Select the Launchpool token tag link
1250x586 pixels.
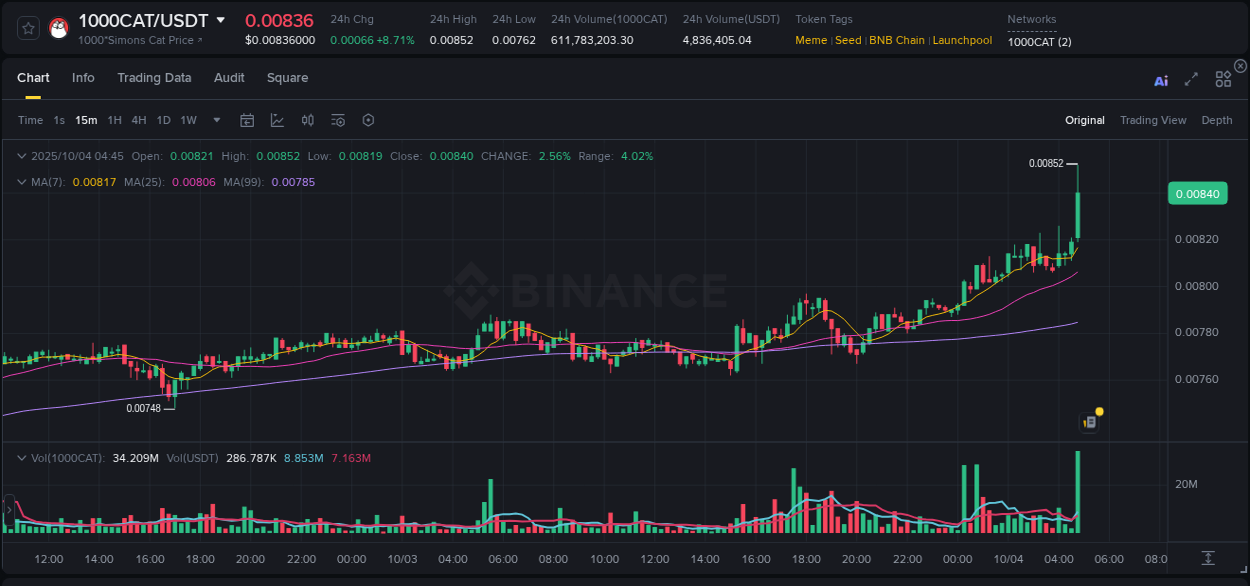click(962, 40)
